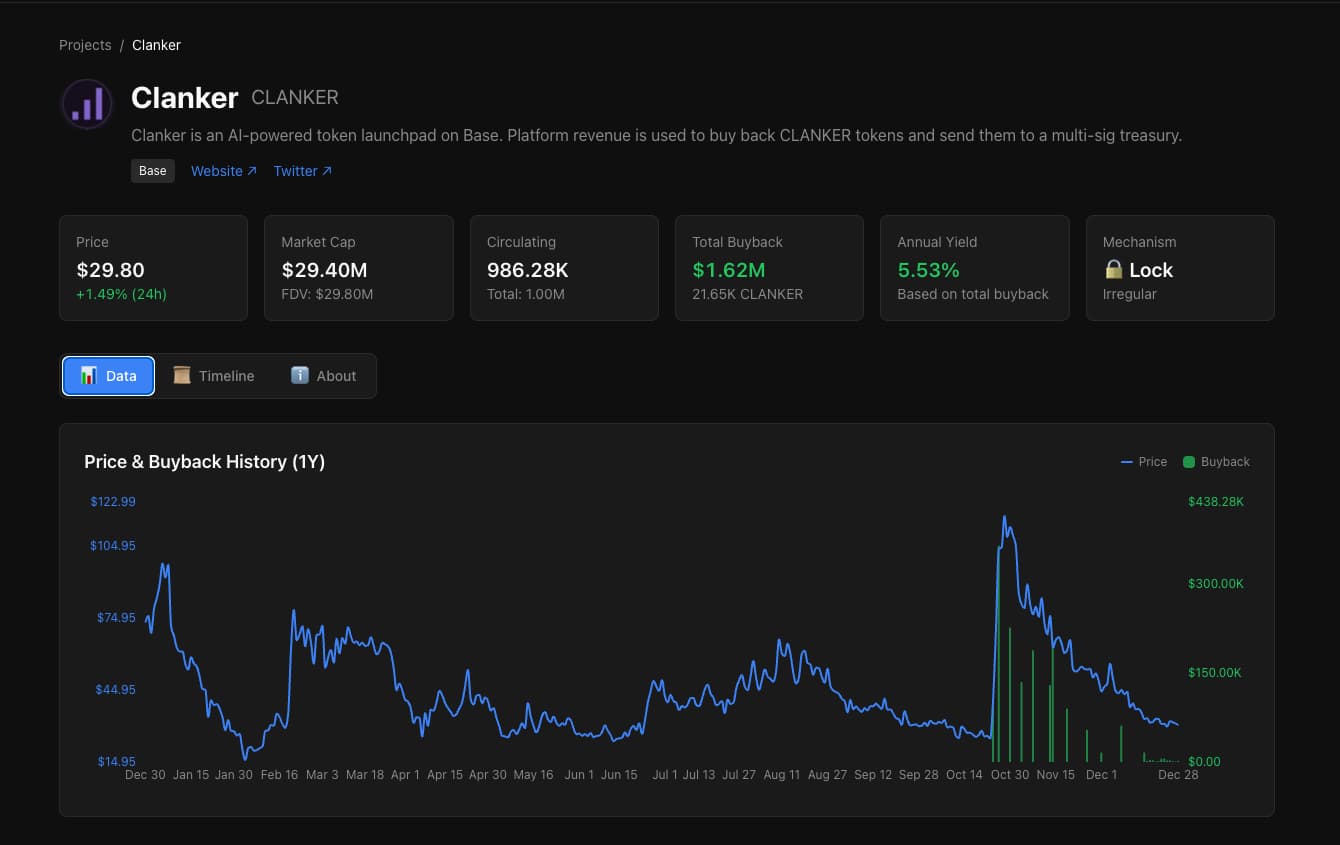The image size is (1340, 845).
Task: Go to Projects in the breadcrumb
Action: [x=85, y=45]
